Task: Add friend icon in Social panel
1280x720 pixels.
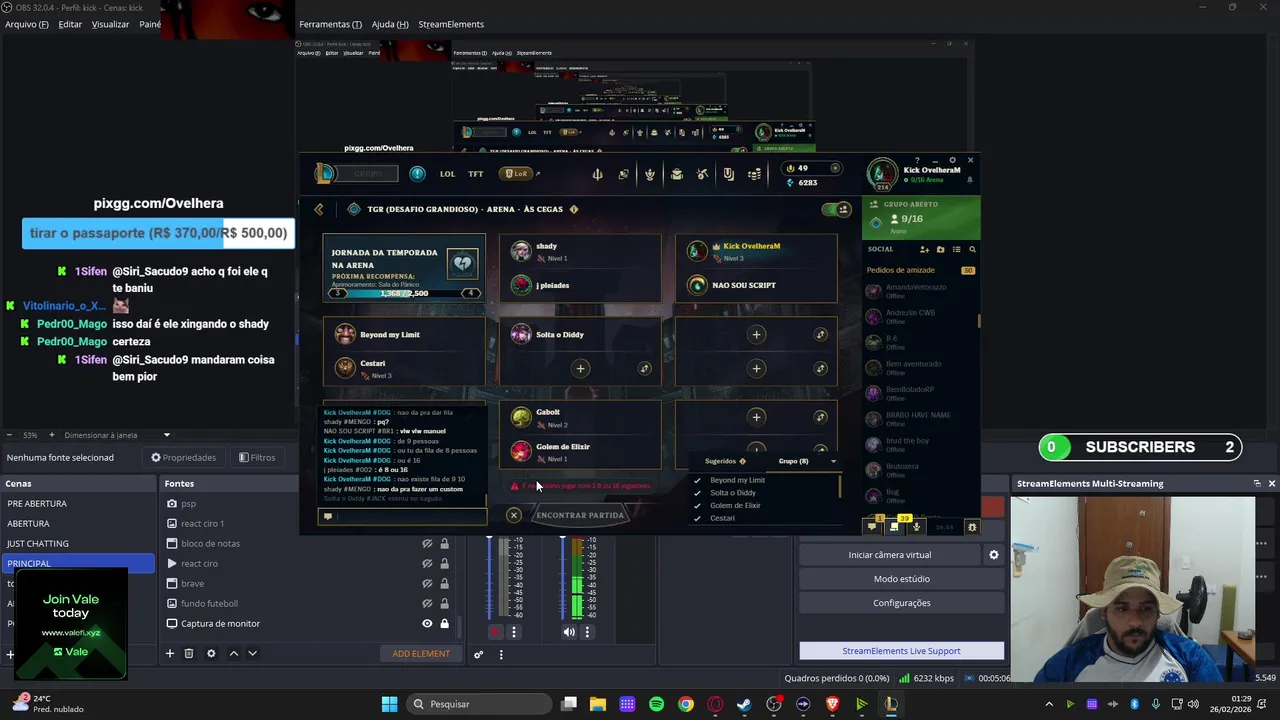Action: click(x=924, y=249)
